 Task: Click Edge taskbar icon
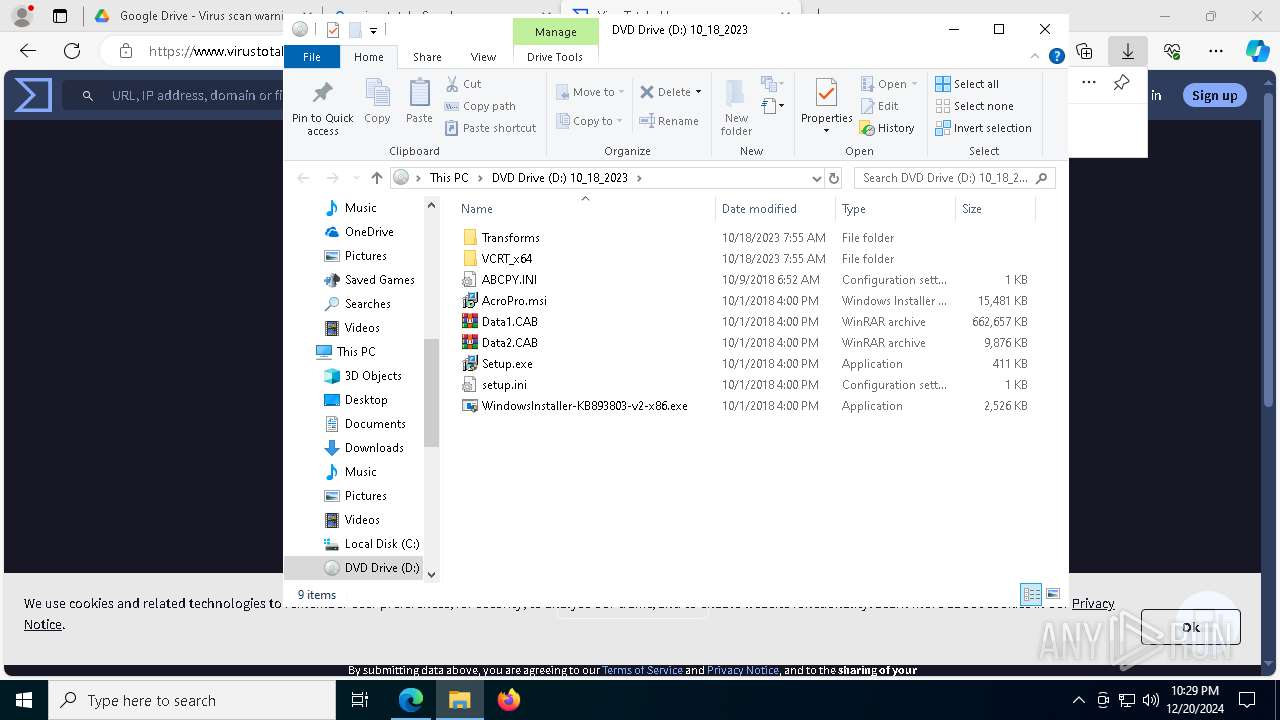coord(411,700)
